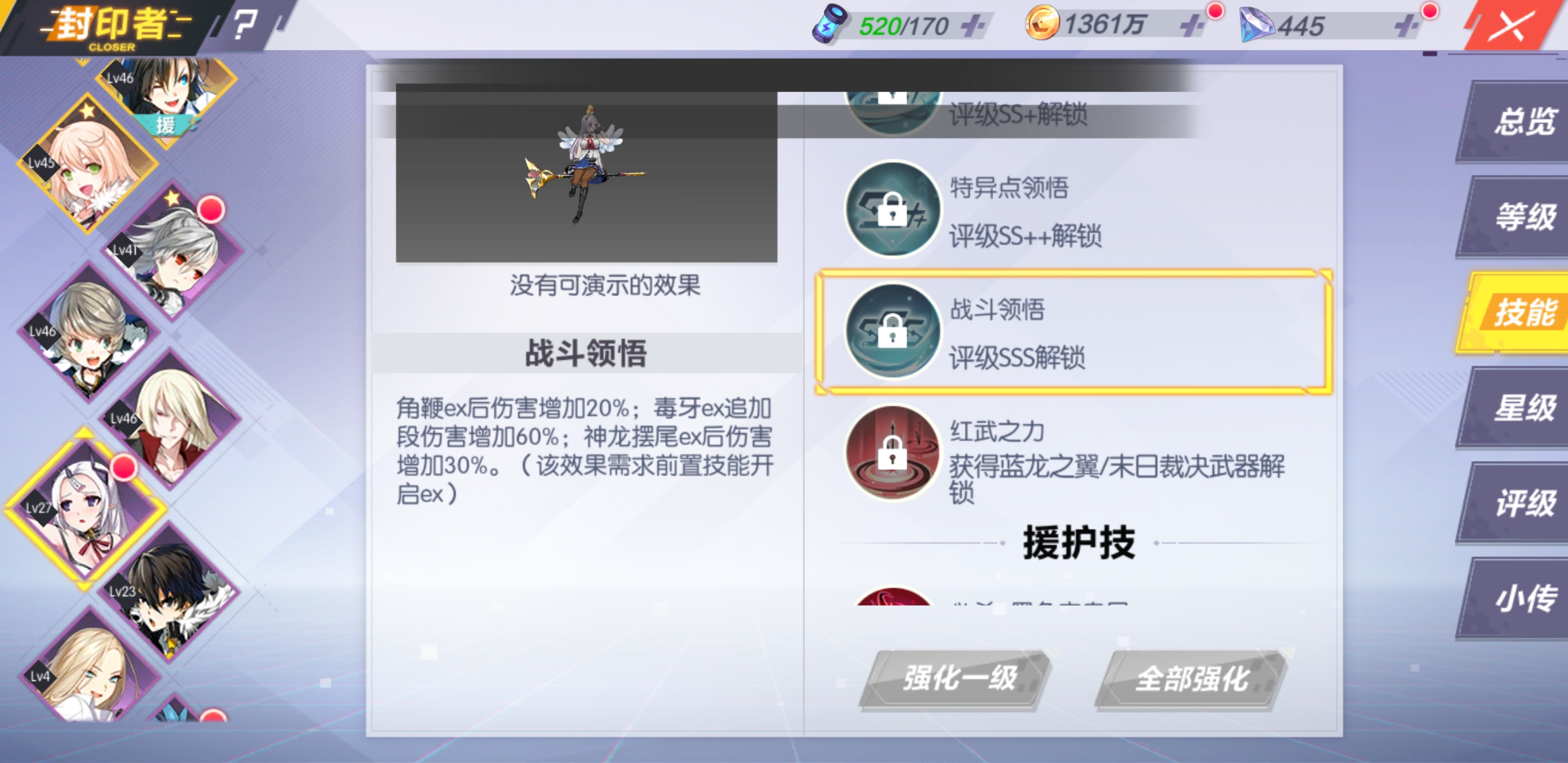Viewport: 1568px width, 763px height.
Task: Select the 红武之力 red locked skill icon
Action: point(893,453)
